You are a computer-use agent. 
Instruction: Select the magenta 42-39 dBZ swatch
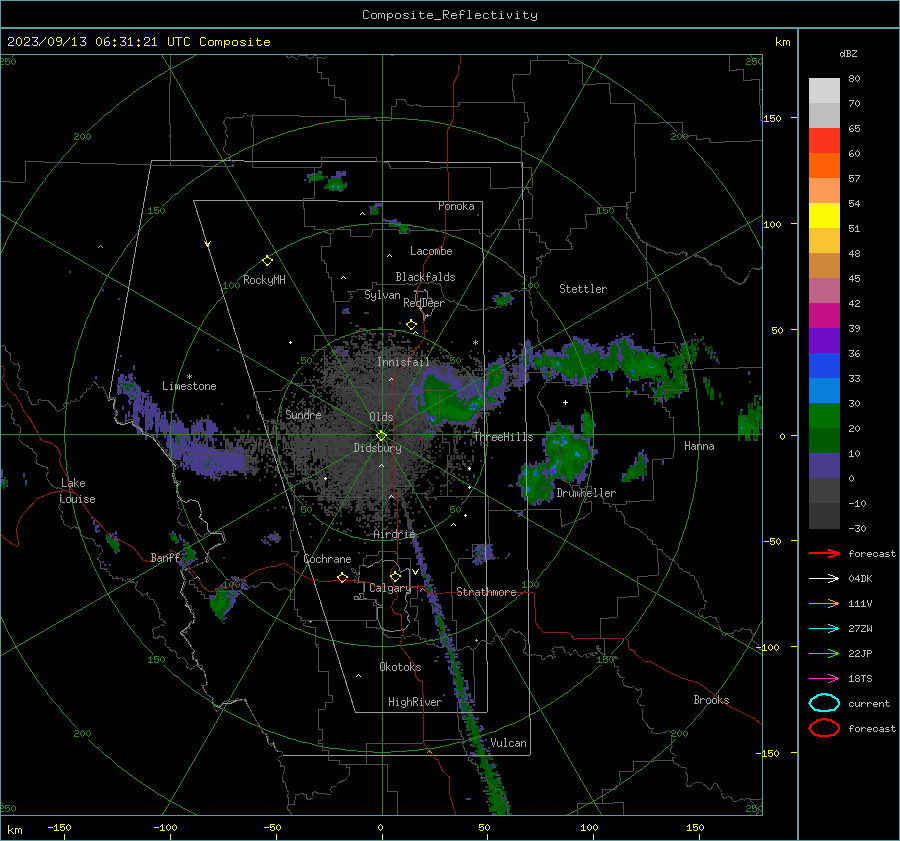coord(824,316)
